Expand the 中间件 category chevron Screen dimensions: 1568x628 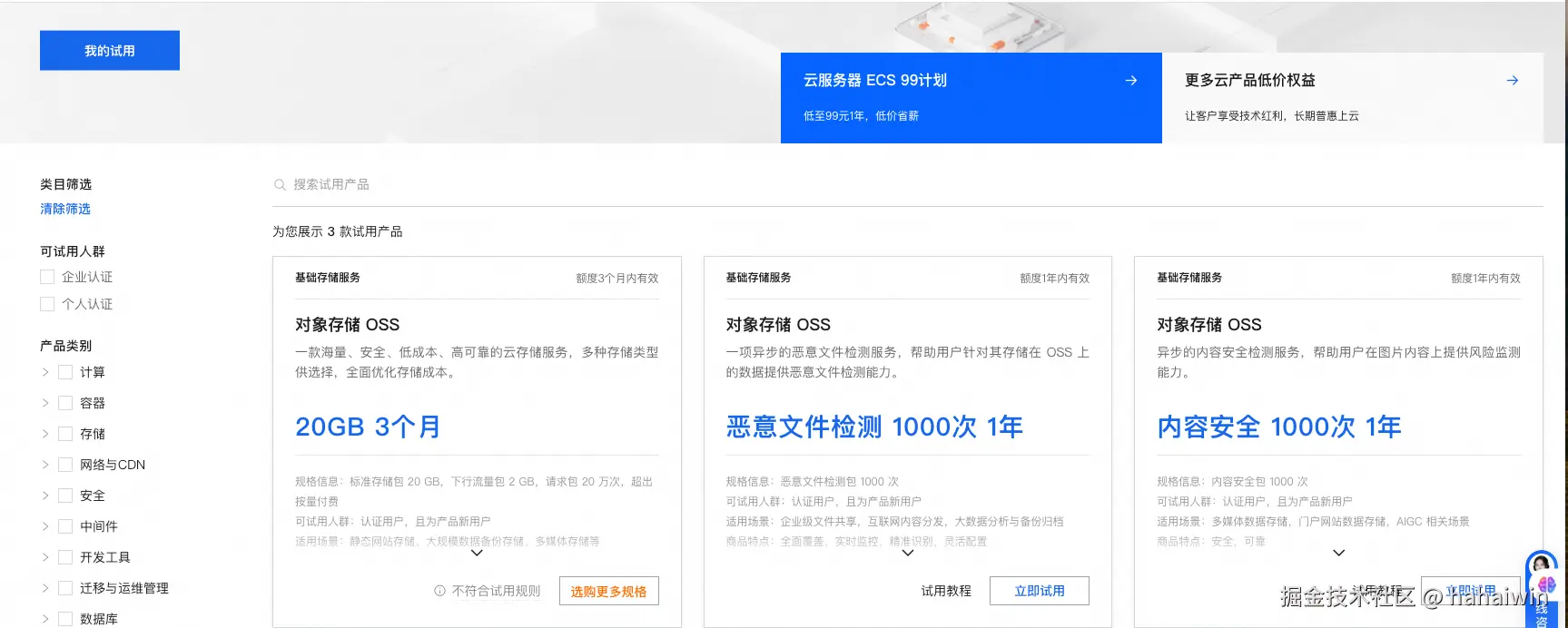pyautogui.click(x=45, y=526)
